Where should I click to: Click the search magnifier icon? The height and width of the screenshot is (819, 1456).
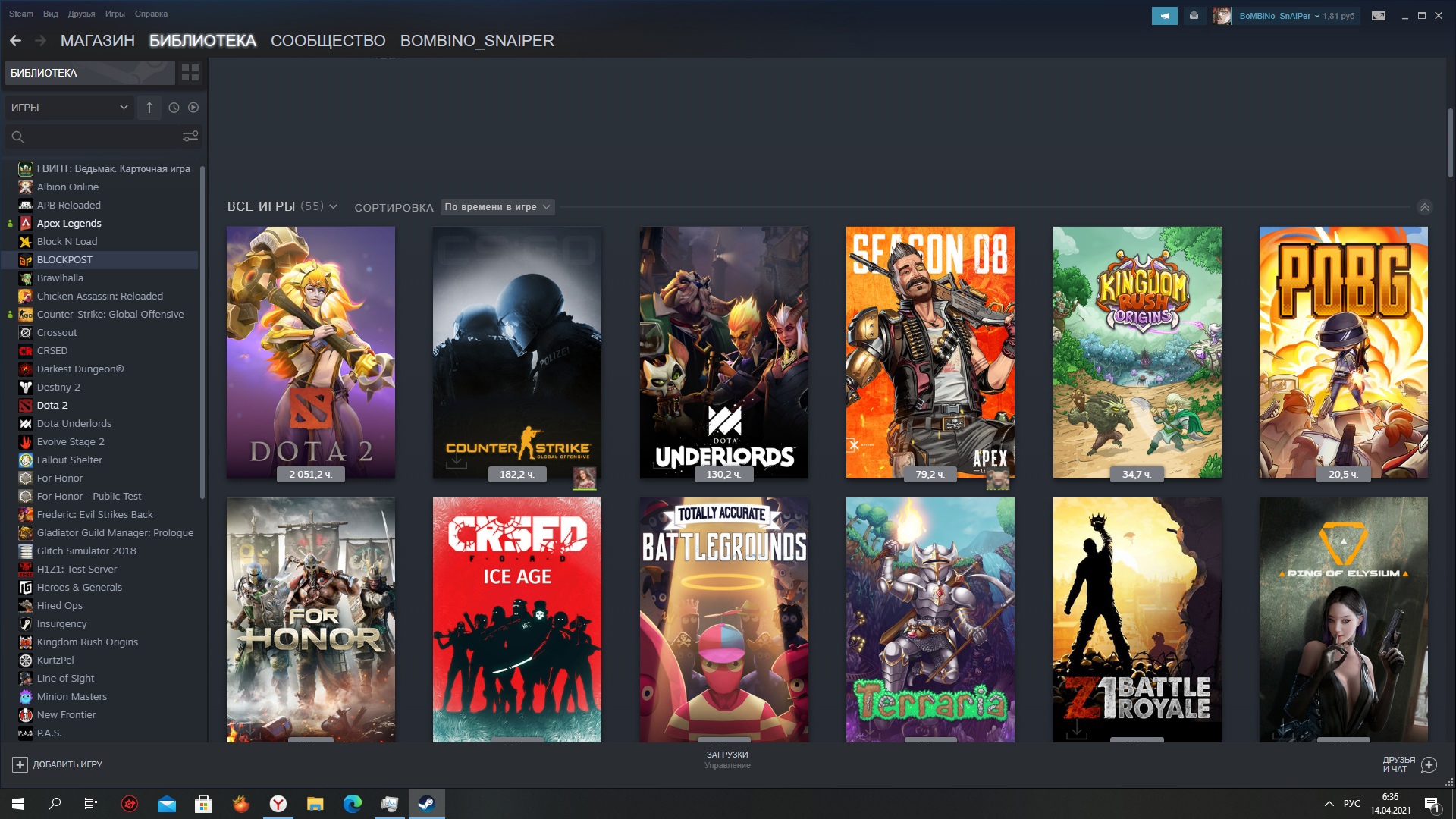pyautogui.click(x=18, y=137)
